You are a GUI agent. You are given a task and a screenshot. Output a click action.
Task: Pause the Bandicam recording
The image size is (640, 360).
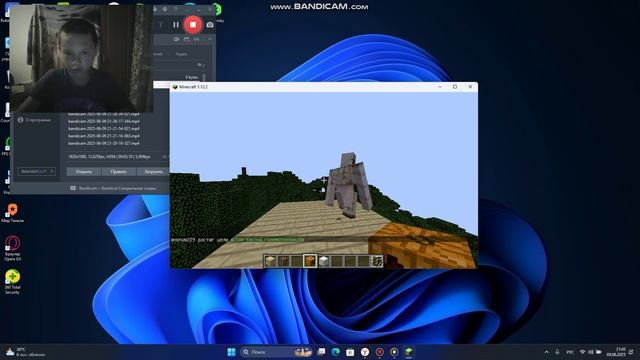(176, 24)
